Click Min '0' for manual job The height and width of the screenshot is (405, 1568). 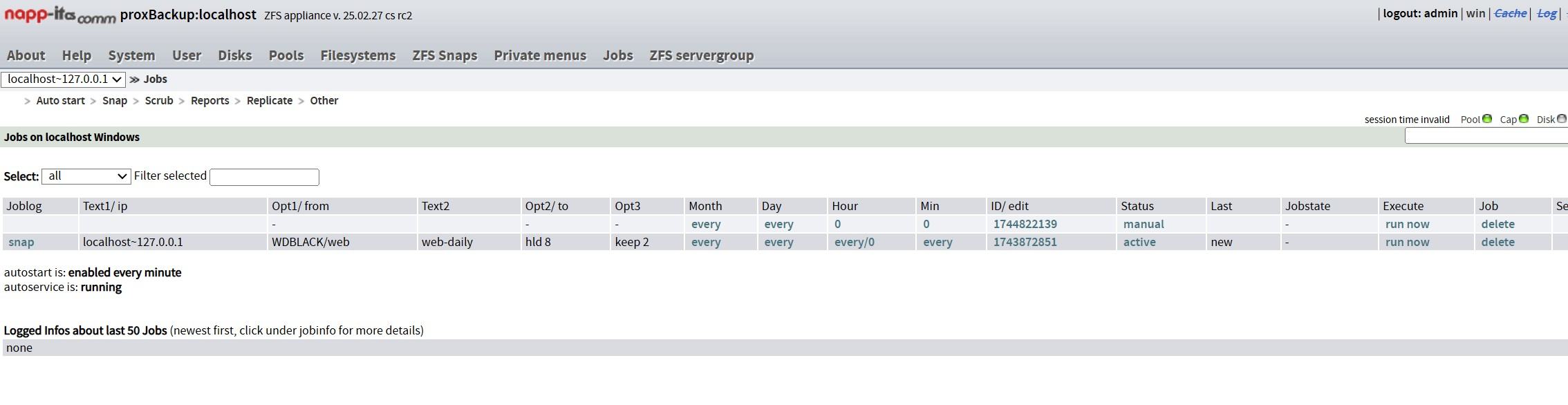pyautogui.click(x=926, y=225)
